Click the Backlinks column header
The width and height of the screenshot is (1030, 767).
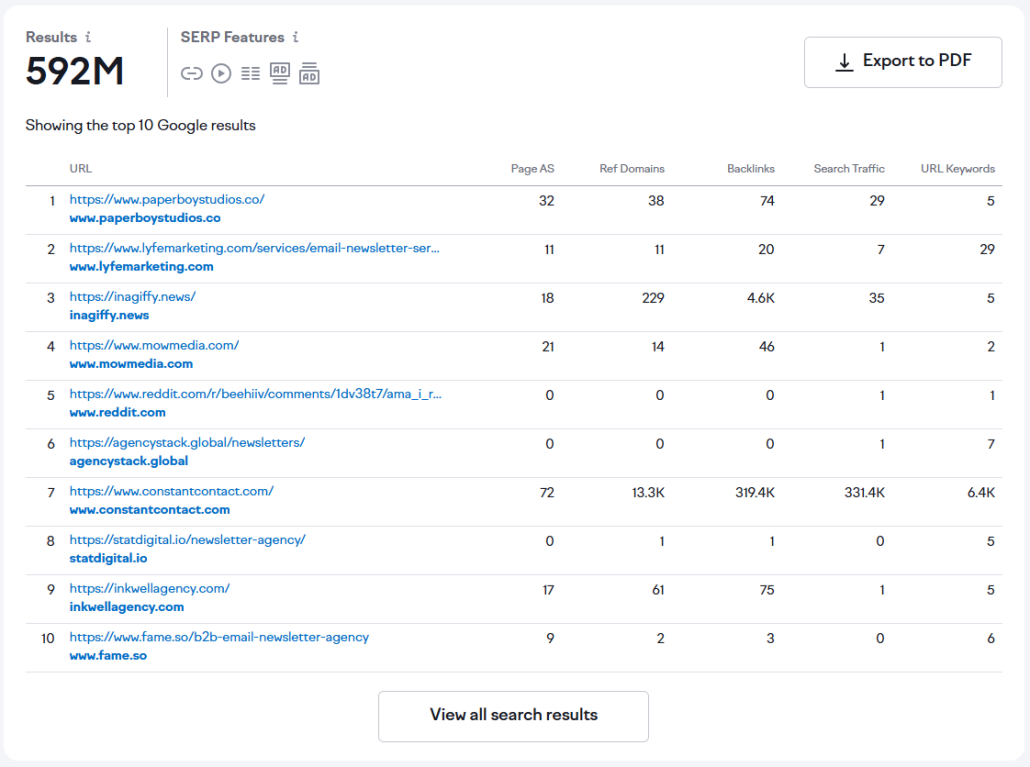tap(751, 169)
